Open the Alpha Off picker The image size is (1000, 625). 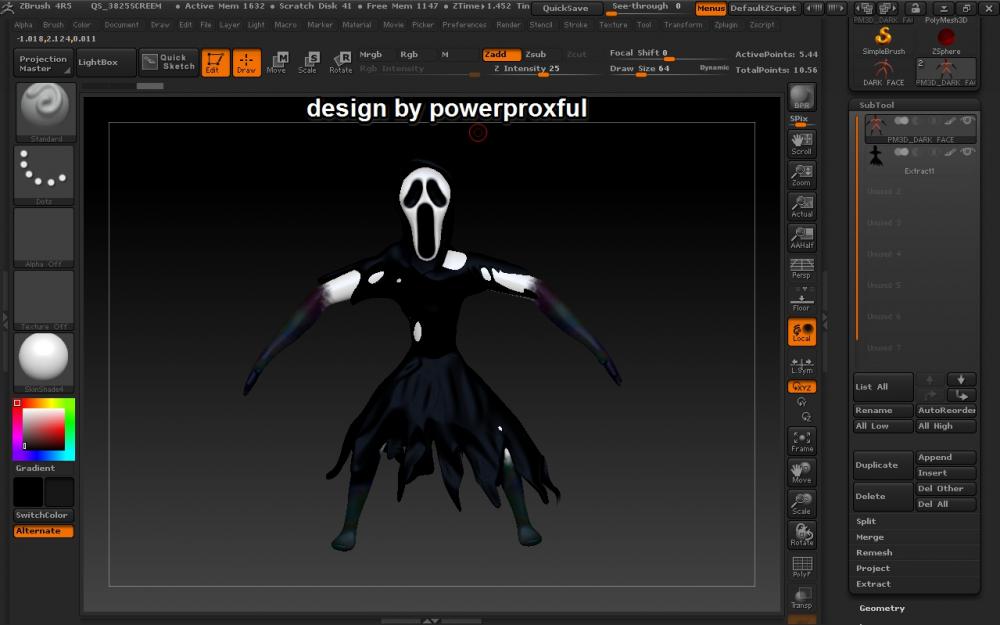coord(45,237)
